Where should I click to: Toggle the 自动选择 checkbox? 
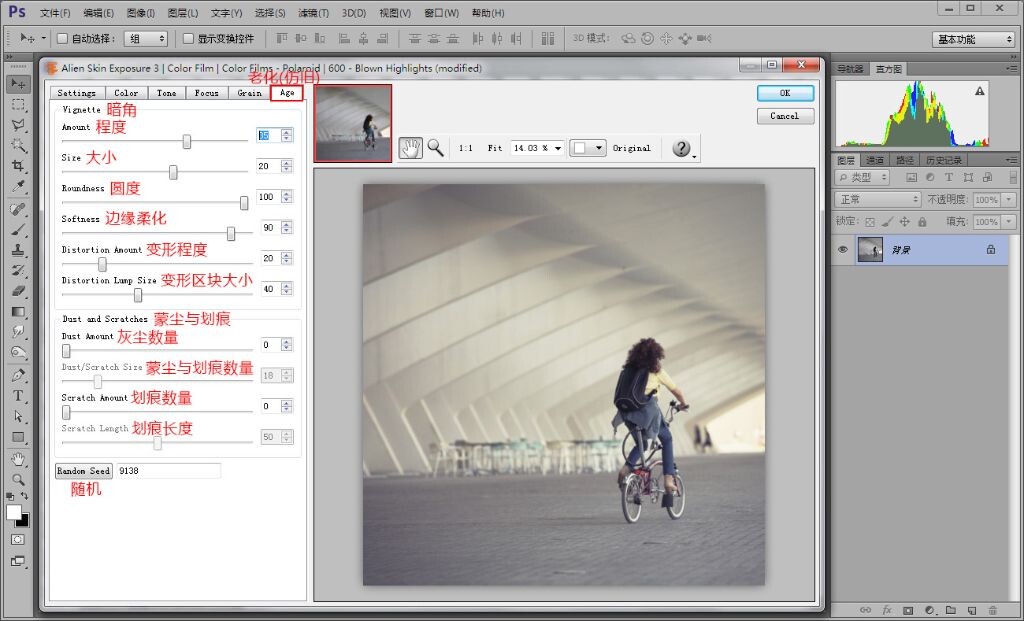[x=63, y=39]
